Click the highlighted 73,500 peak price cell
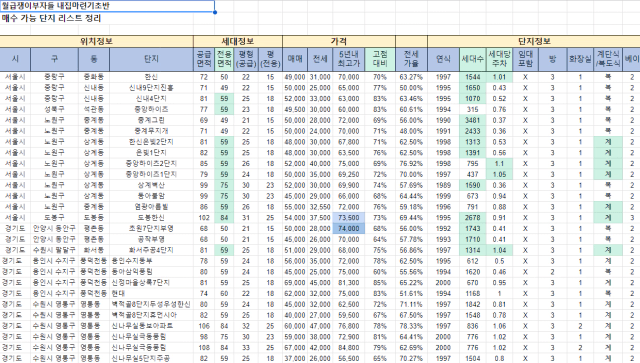 pos(349,218)
